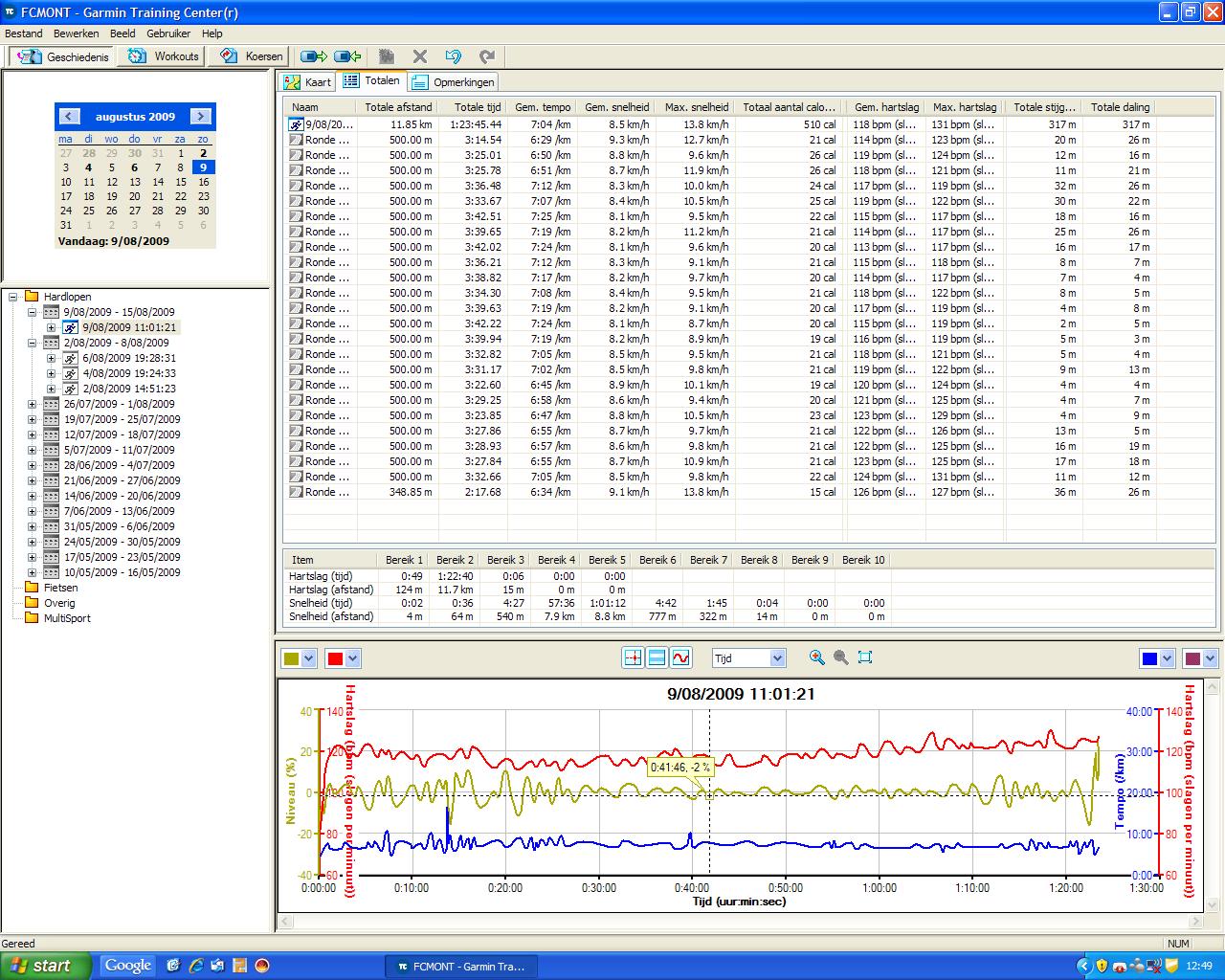The height and width of the screenshot is (980, 1225).
Task: Open the Bewerken menu
Action: (x=77, y=33)
